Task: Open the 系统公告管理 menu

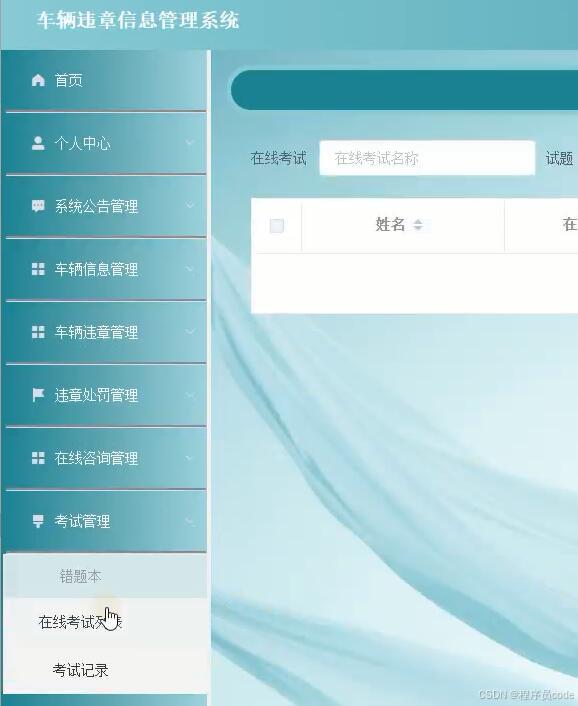Action: point(106,206)
